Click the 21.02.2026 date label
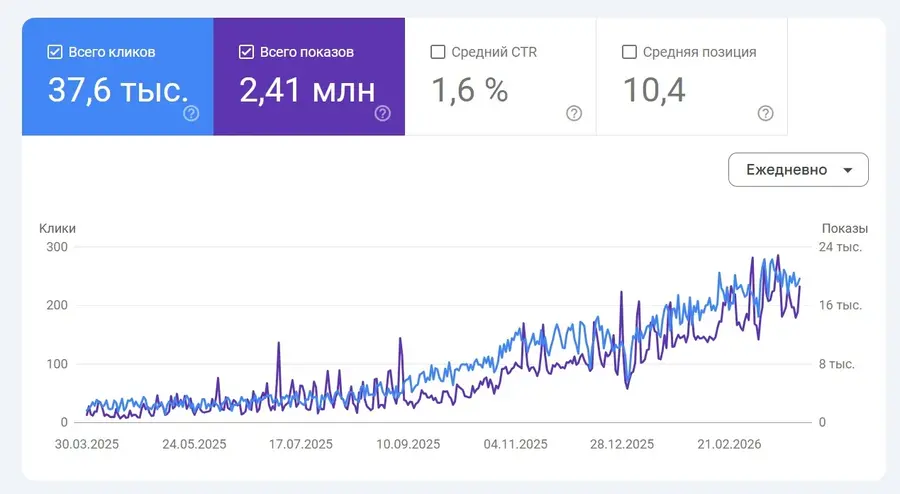Screen dimensions: 900x494 coord(731,444)
